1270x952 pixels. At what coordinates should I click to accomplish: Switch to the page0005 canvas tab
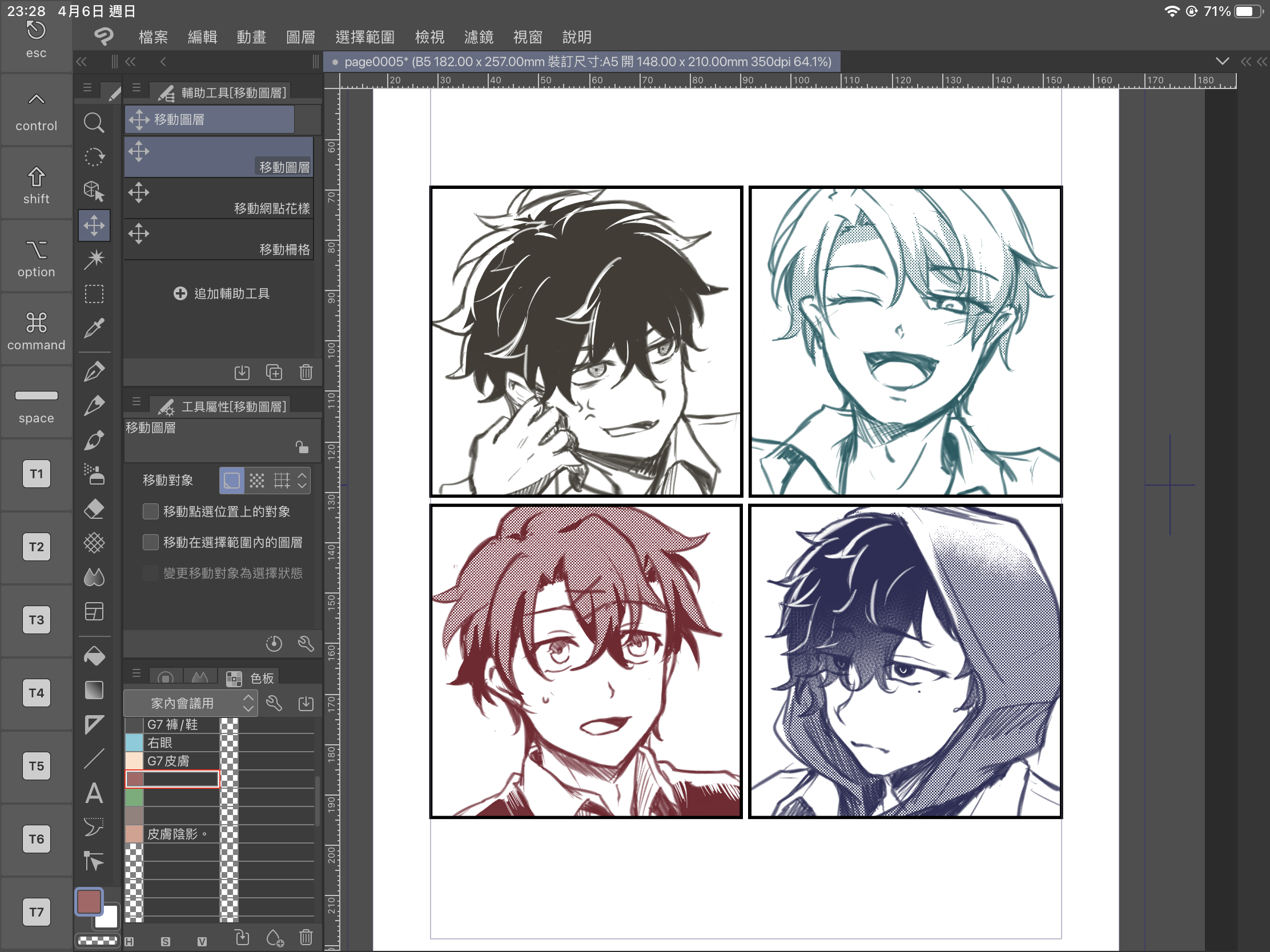coord(581,62)
